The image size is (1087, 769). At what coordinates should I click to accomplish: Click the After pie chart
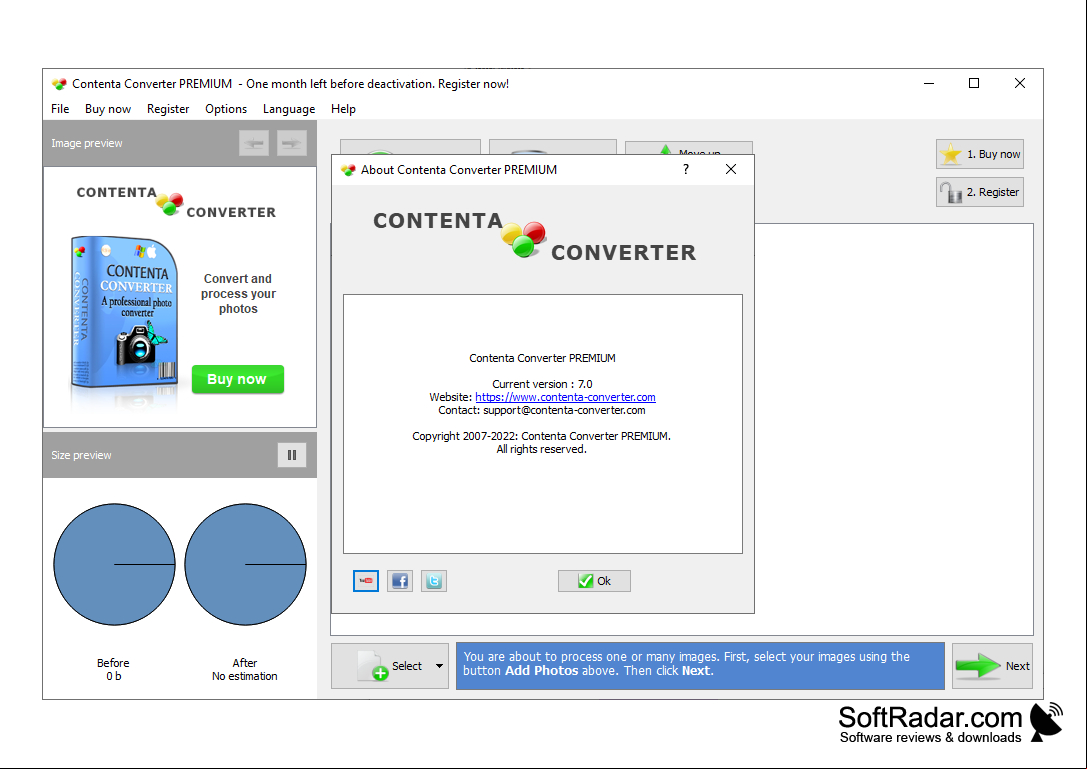[x=245, y=564]
